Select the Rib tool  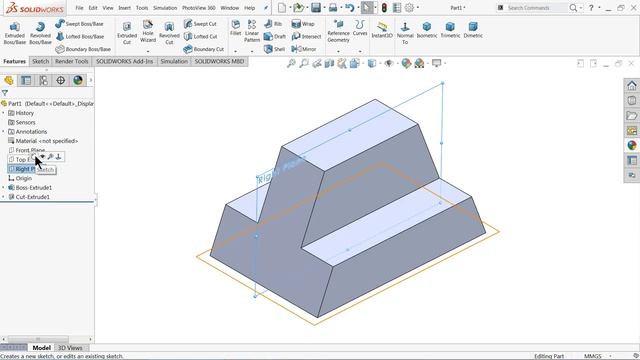273,24
